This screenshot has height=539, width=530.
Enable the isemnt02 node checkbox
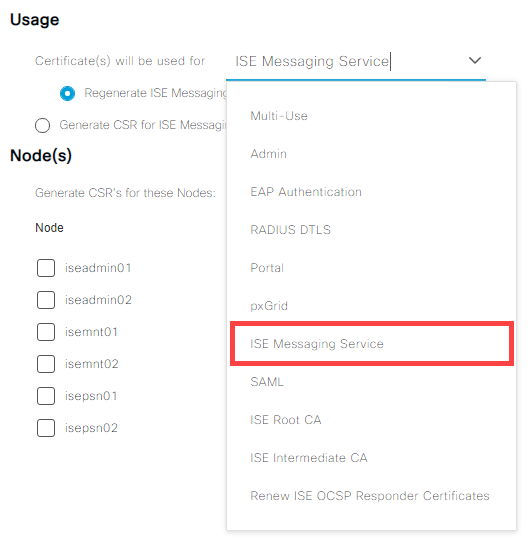point(46,364)
